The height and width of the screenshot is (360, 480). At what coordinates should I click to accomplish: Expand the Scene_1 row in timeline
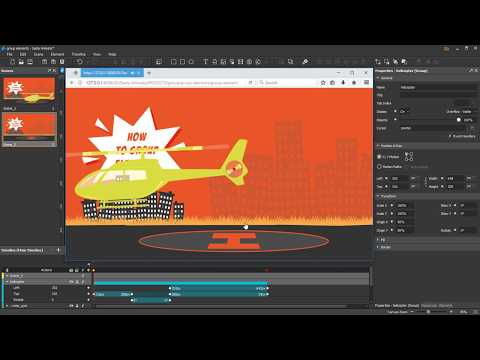click(x=7, y=276)
